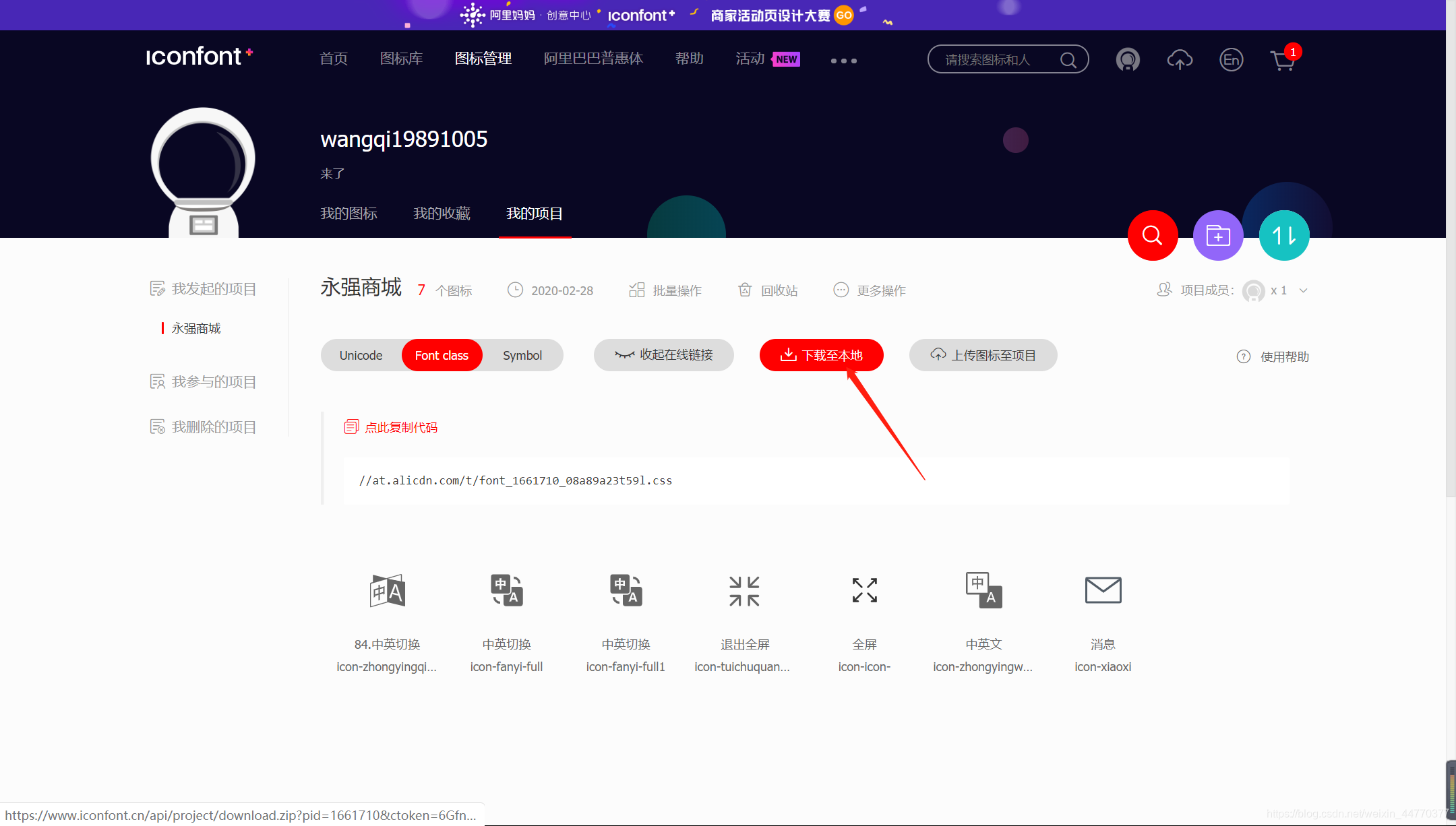Expand 我删除的项目 section
Screen dimensions: 1456x826
pyautogui.click(x=203, y=427)
